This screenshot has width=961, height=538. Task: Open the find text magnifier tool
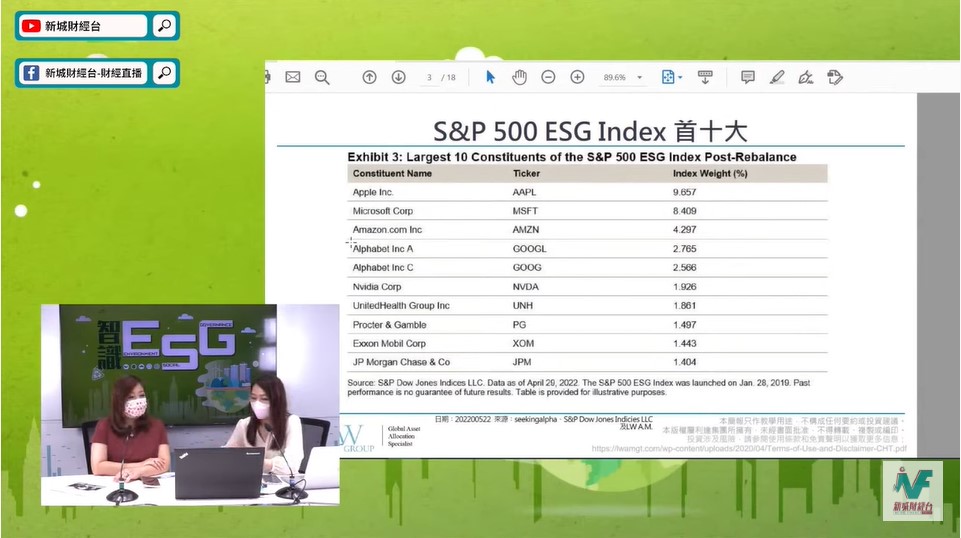[x=322, y=77]
